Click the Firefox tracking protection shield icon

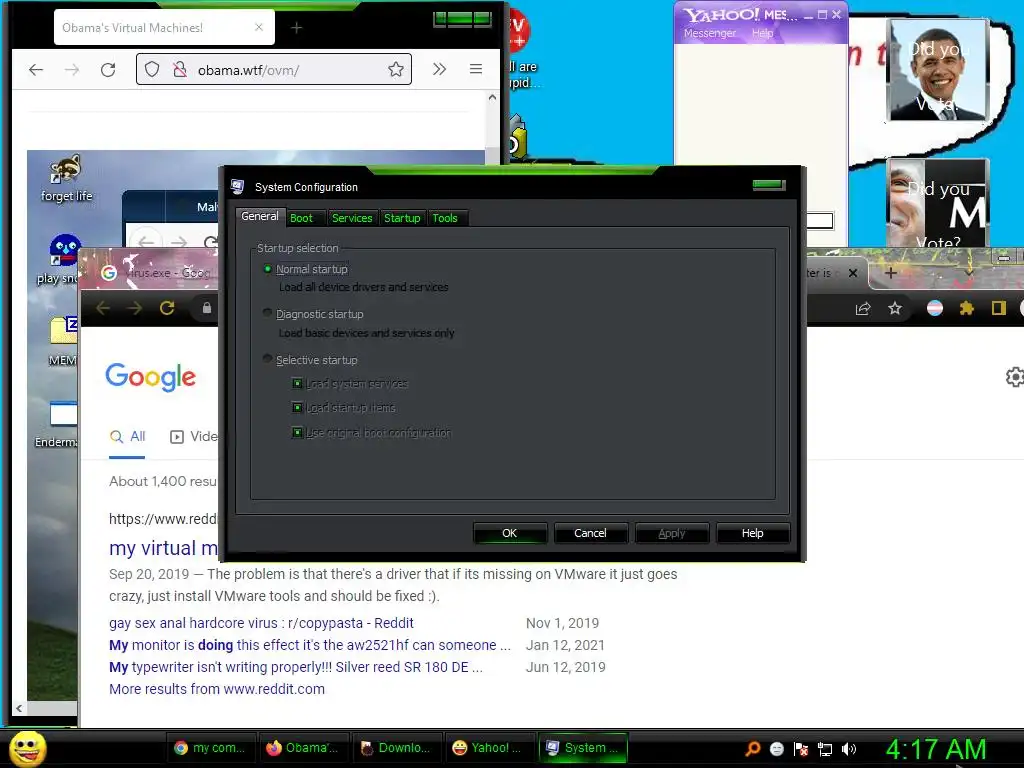152,69
